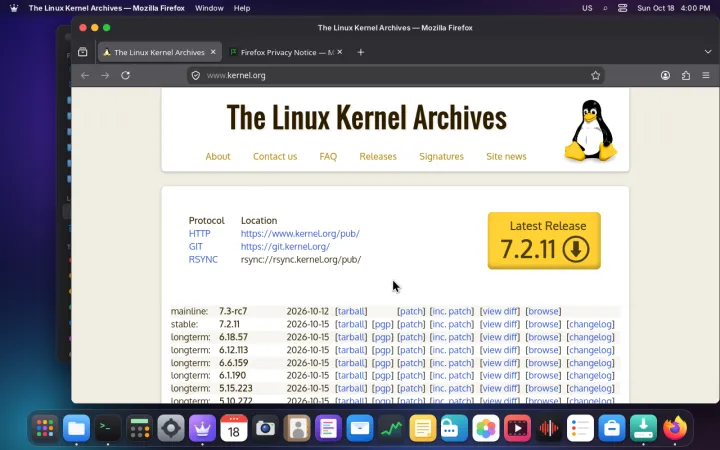The width and height of the screenshot is (720, 450).
Task: Open the Files folder icon in the dock
Action: click(76, 428)
